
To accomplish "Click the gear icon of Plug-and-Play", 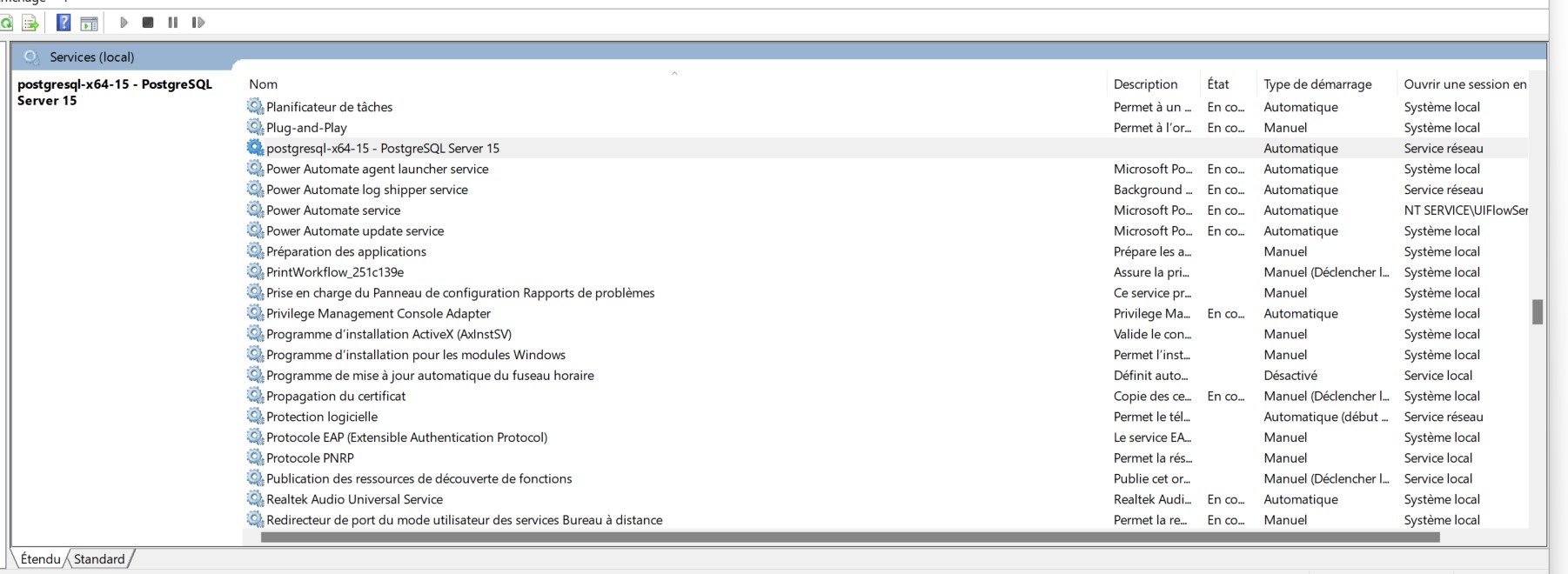I will [x=255, y=127].
